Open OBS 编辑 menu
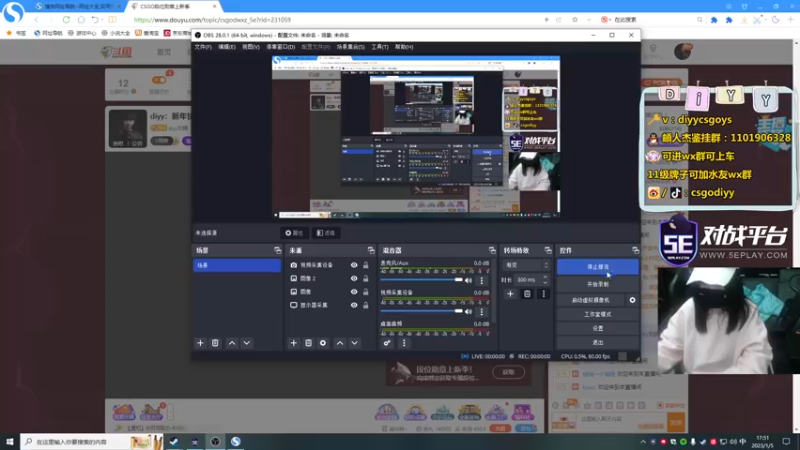 [227, 47]
